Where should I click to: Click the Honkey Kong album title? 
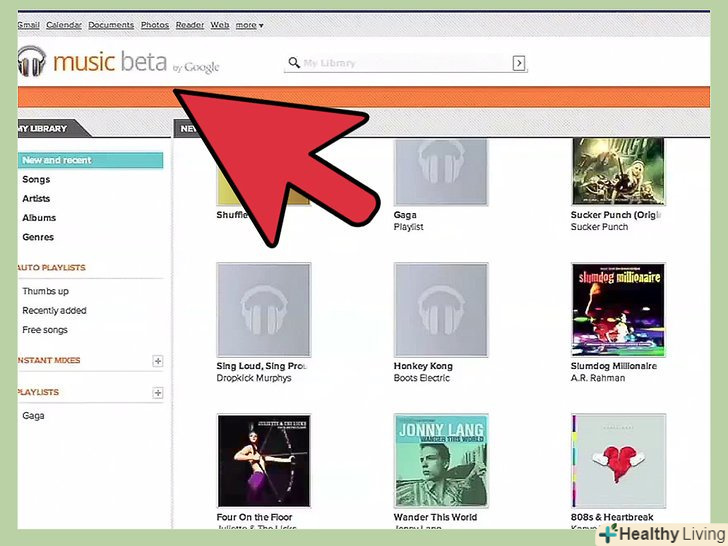(423, 366)
